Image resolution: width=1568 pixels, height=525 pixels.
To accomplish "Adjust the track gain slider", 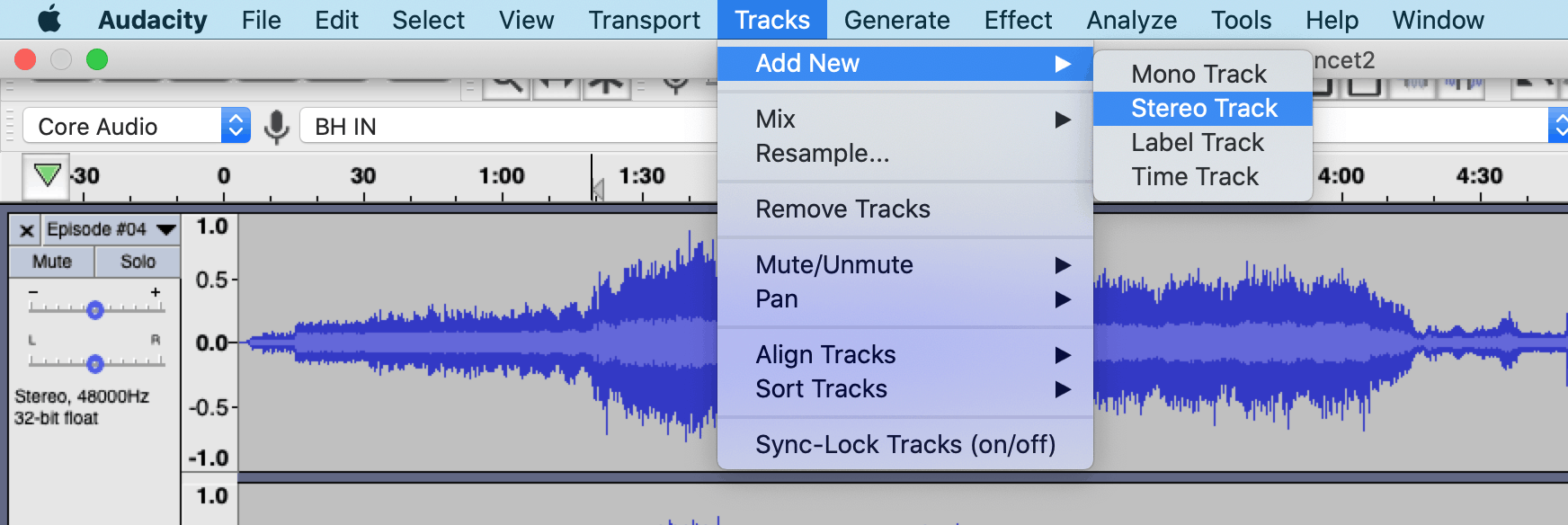I will pyautogui.click(x=94, y=310).
